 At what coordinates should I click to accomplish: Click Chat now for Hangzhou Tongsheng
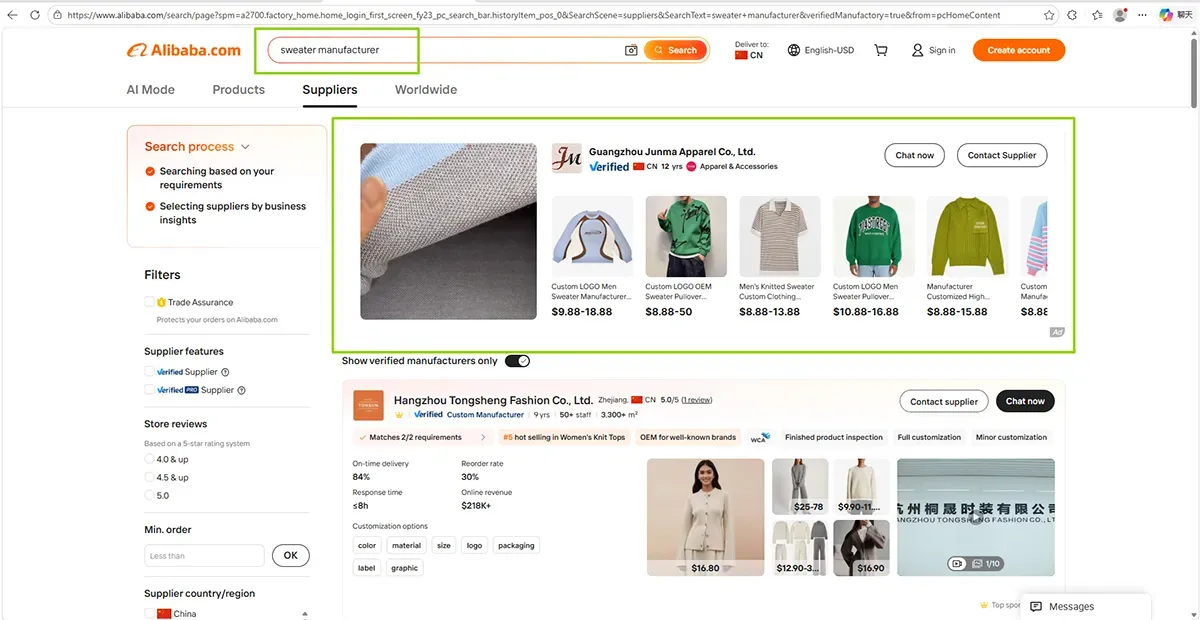tap(1025, 401)
